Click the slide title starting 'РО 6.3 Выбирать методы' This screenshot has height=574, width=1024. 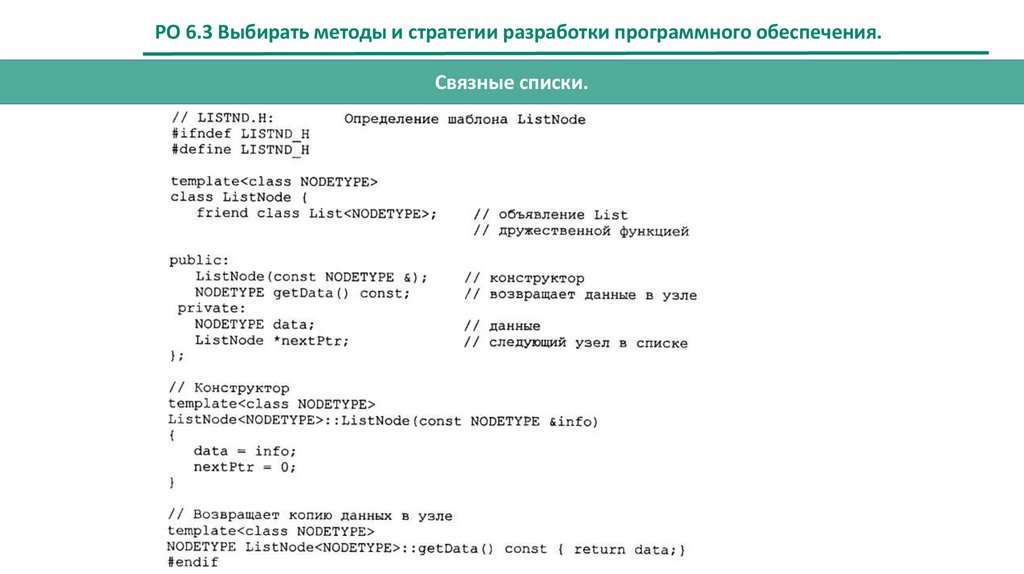[518, 31]
